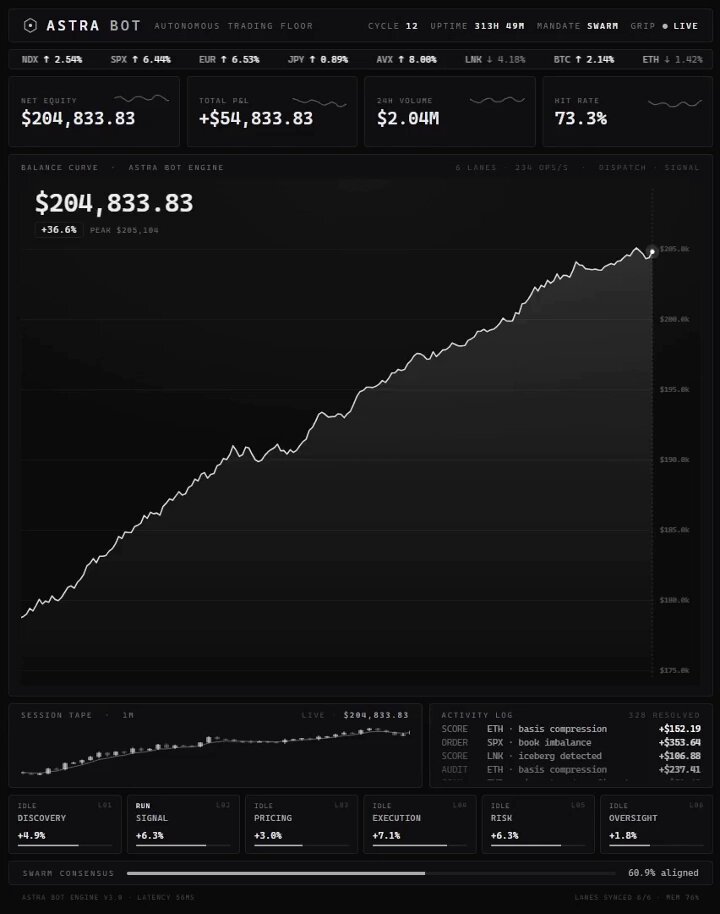720x914 pixels.
Task: Select the latest point marker on balance curve
Action: point(652,252)
